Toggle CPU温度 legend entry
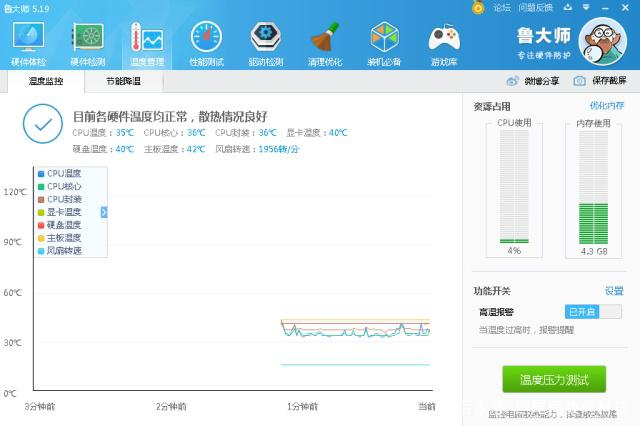 60,173
